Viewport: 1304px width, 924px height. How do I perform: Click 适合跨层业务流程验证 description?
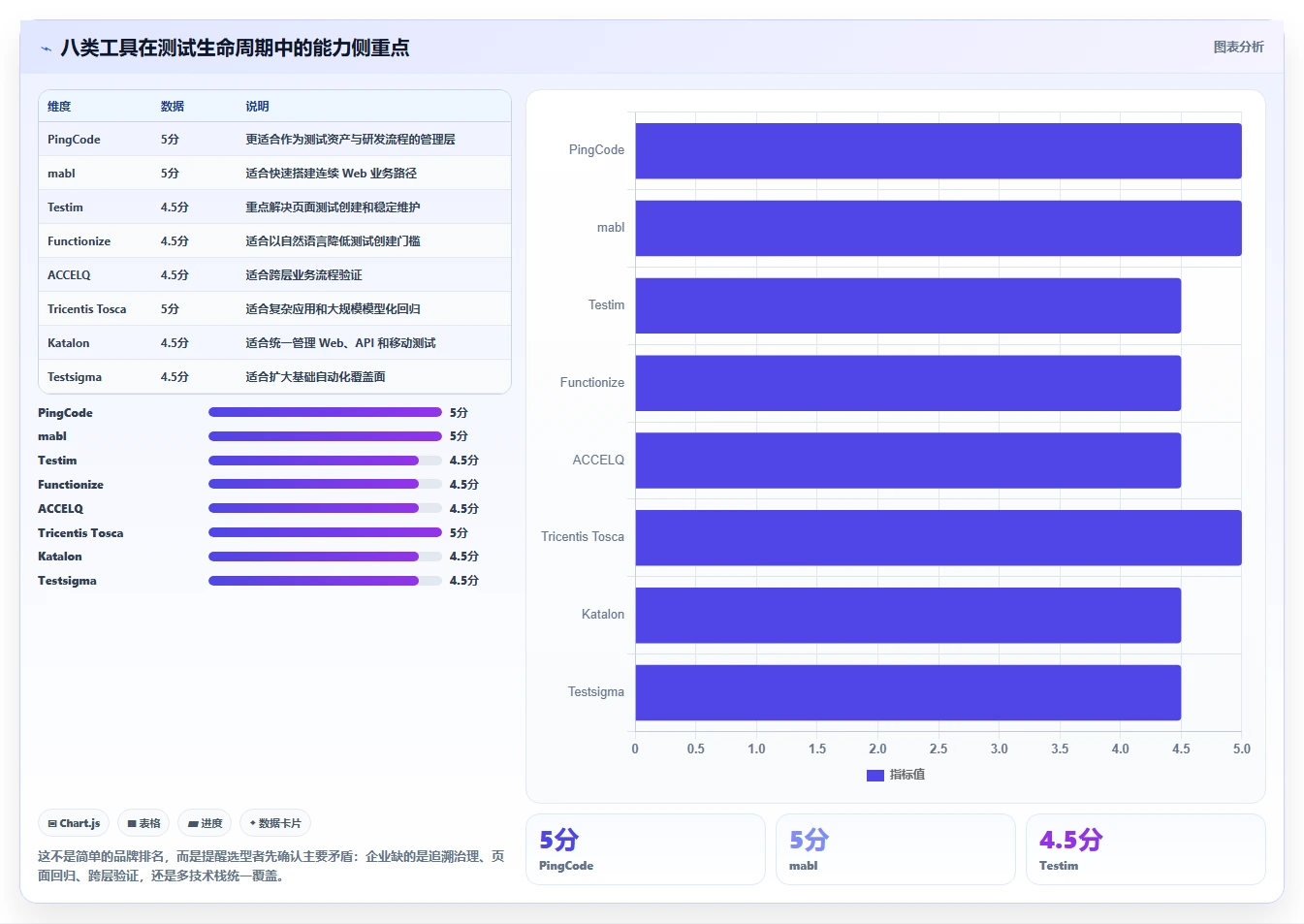coord(303,275)
